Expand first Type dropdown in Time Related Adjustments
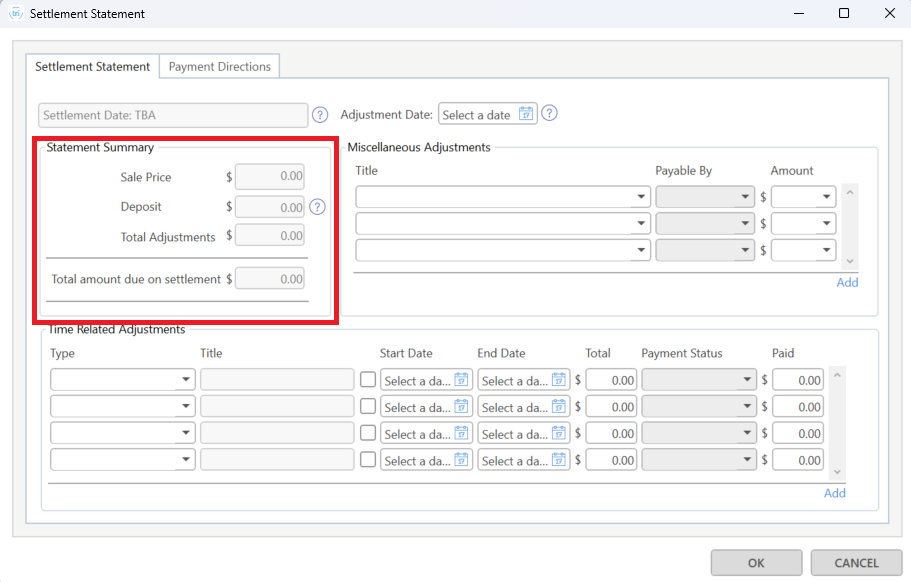Viewport: 911px width, 582px height. [x=186, y=380]
